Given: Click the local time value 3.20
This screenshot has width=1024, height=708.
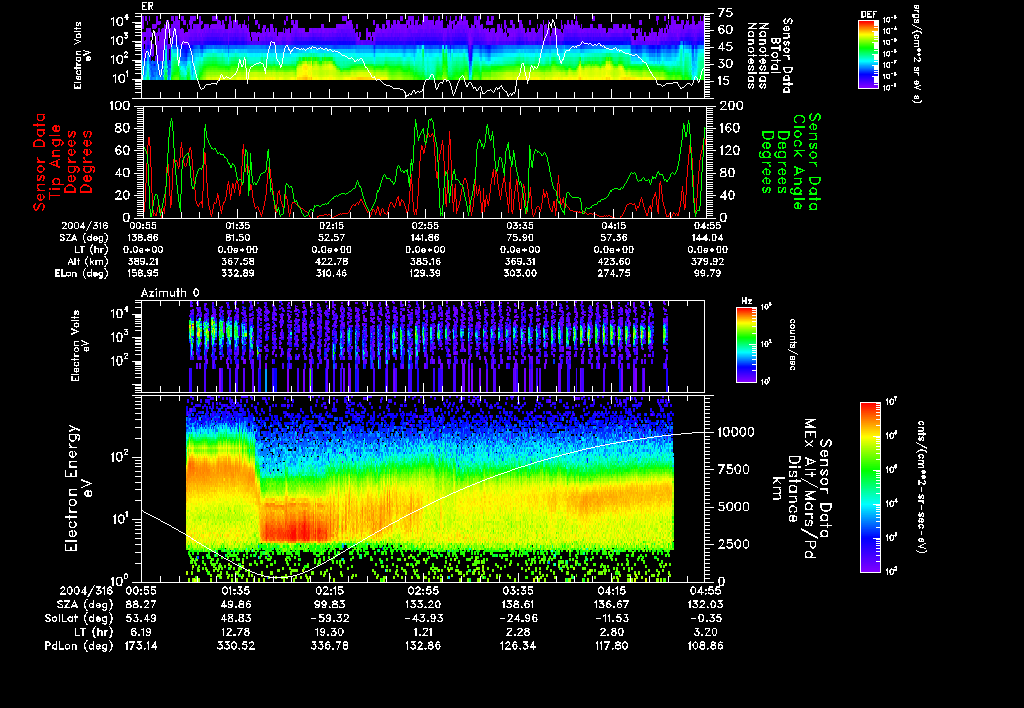Looking at the screenshot, I should 707,632.
